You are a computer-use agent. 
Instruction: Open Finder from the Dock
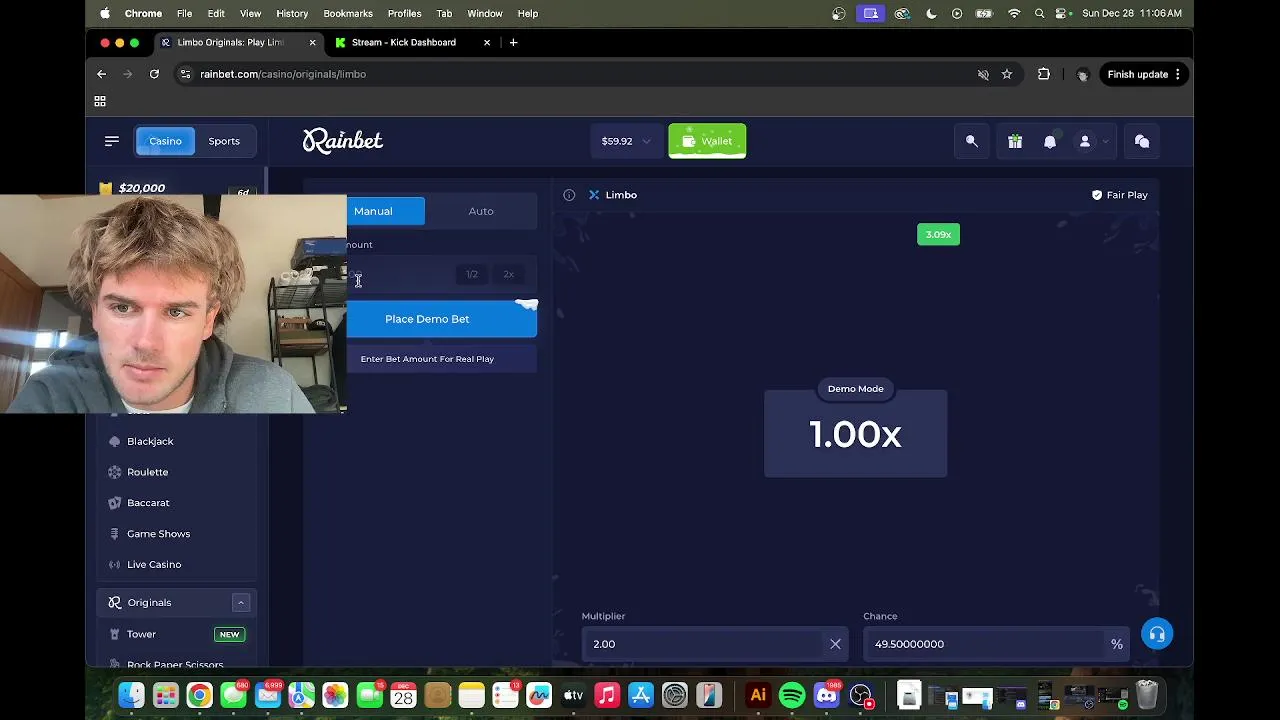tap(131, 694)
